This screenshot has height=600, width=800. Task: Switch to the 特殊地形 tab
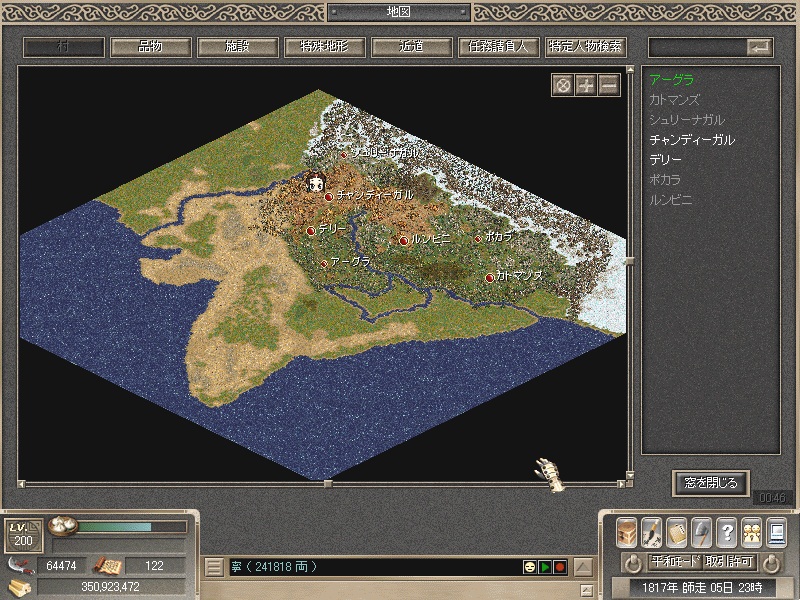click(324, 47)
